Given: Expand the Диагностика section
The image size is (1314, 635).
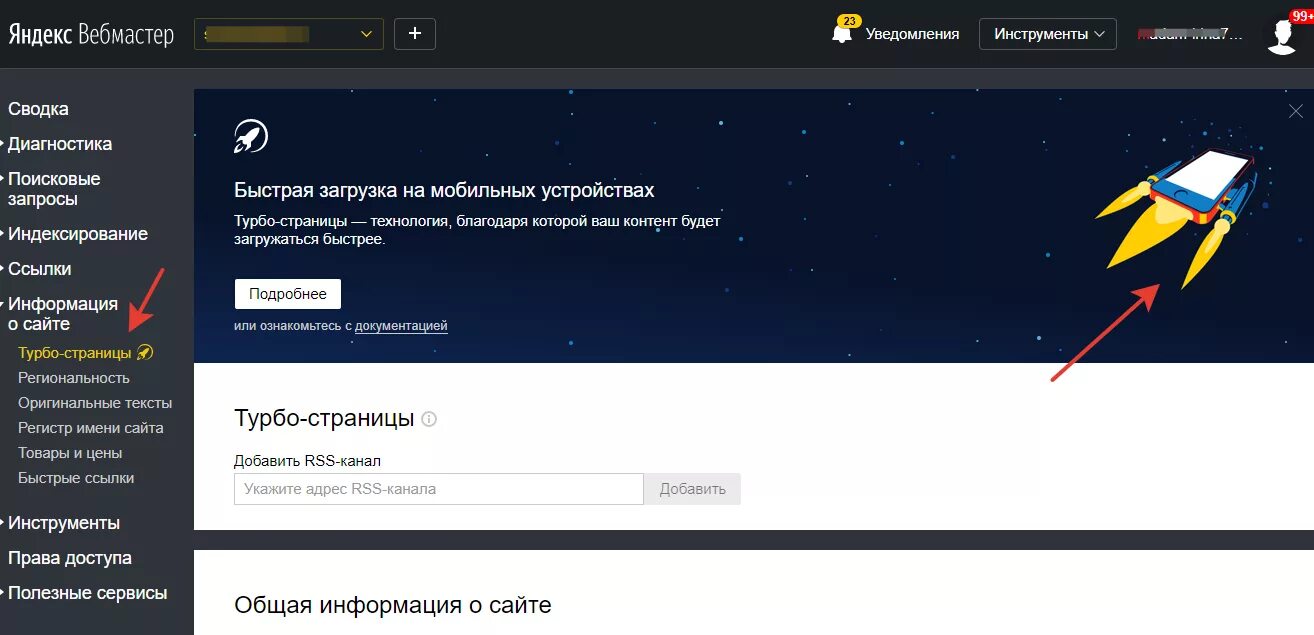Looking at the screenshot, I should [59, 144].
